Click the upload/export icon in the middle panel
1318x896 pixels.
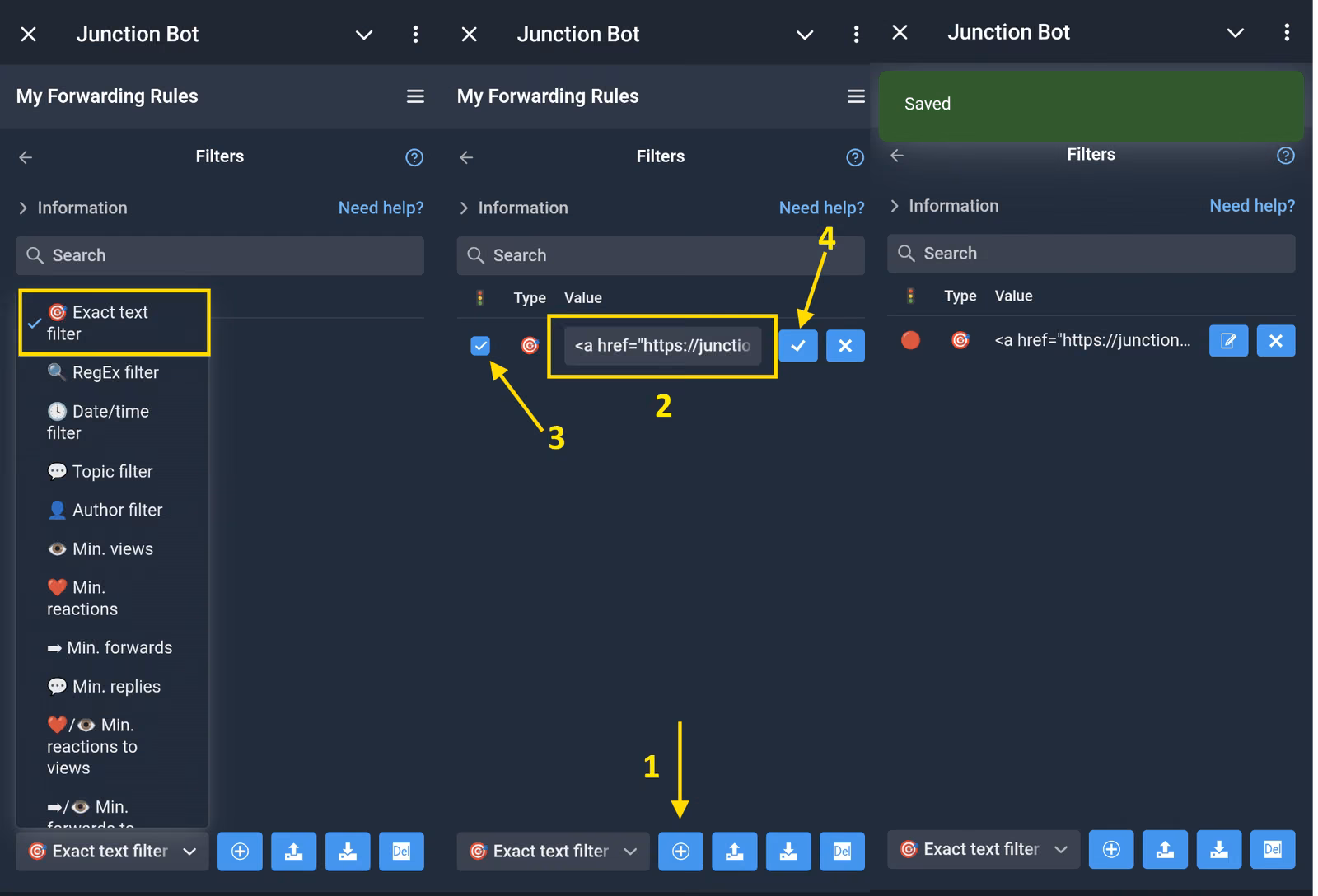click(x=735, y=851)
